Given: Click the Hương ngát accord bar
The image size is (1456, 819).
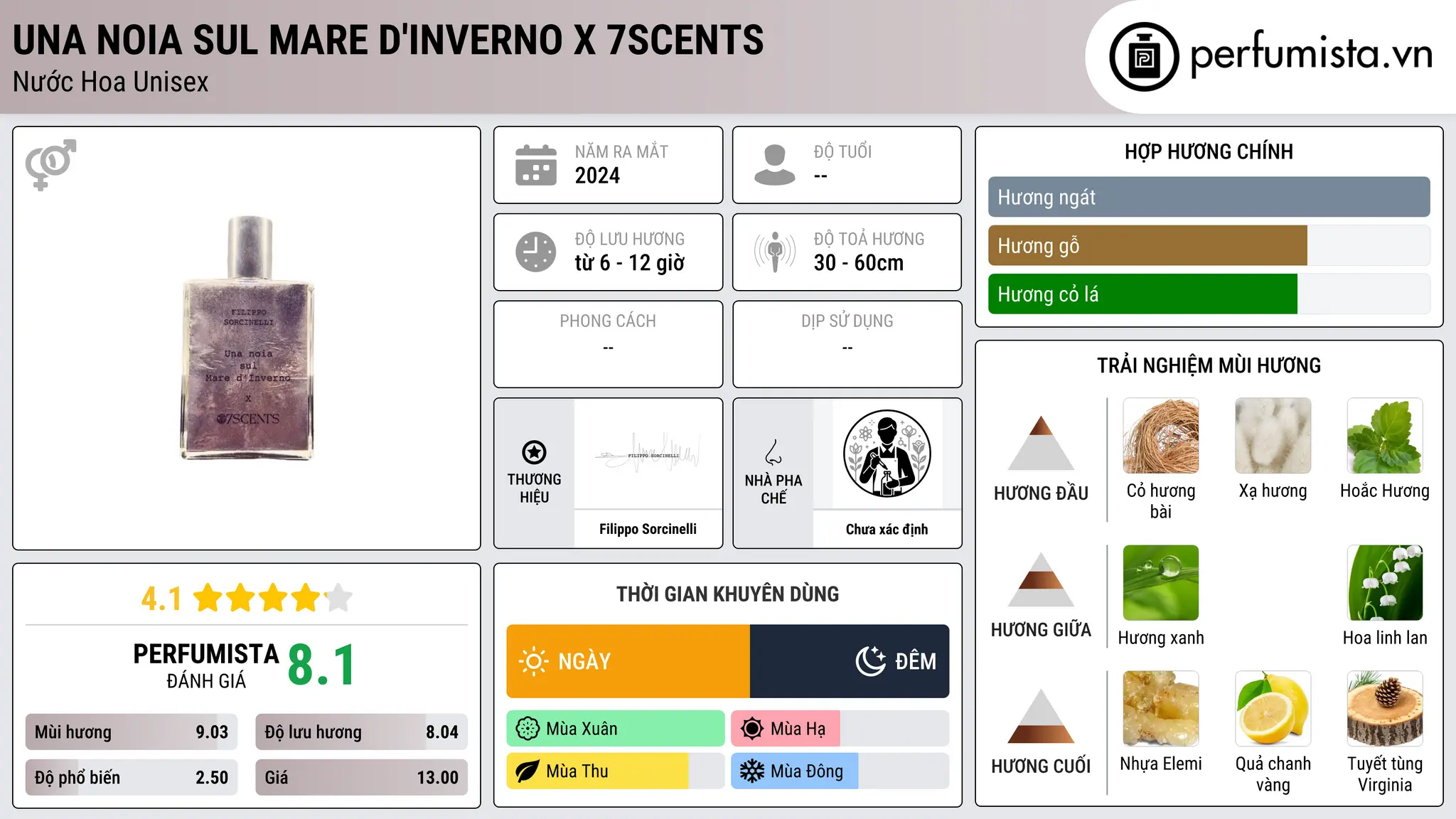Looking at the screenshot, I should point(1209,197).
